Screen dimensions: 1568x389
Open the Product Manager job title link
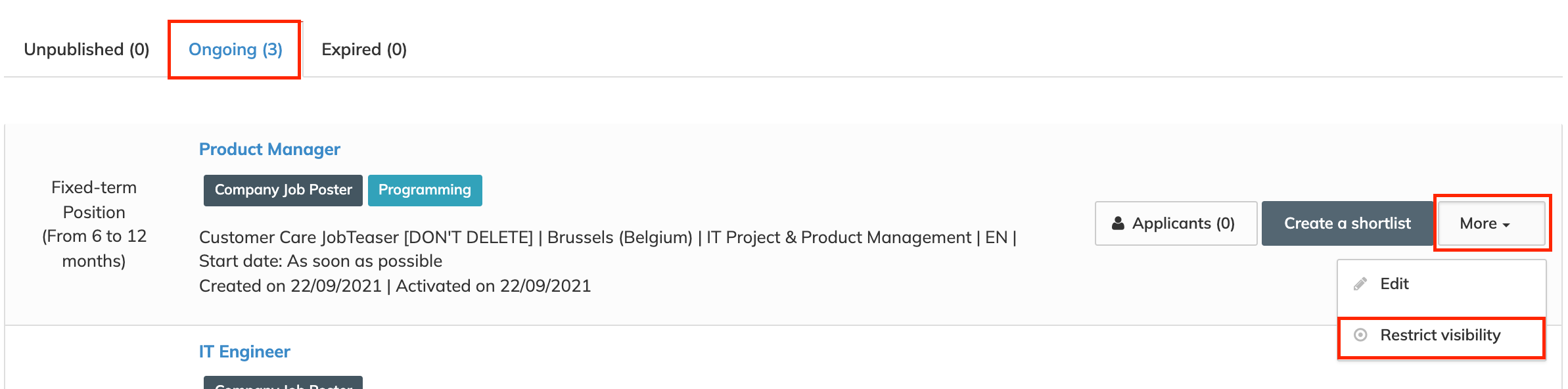(269, 149)
